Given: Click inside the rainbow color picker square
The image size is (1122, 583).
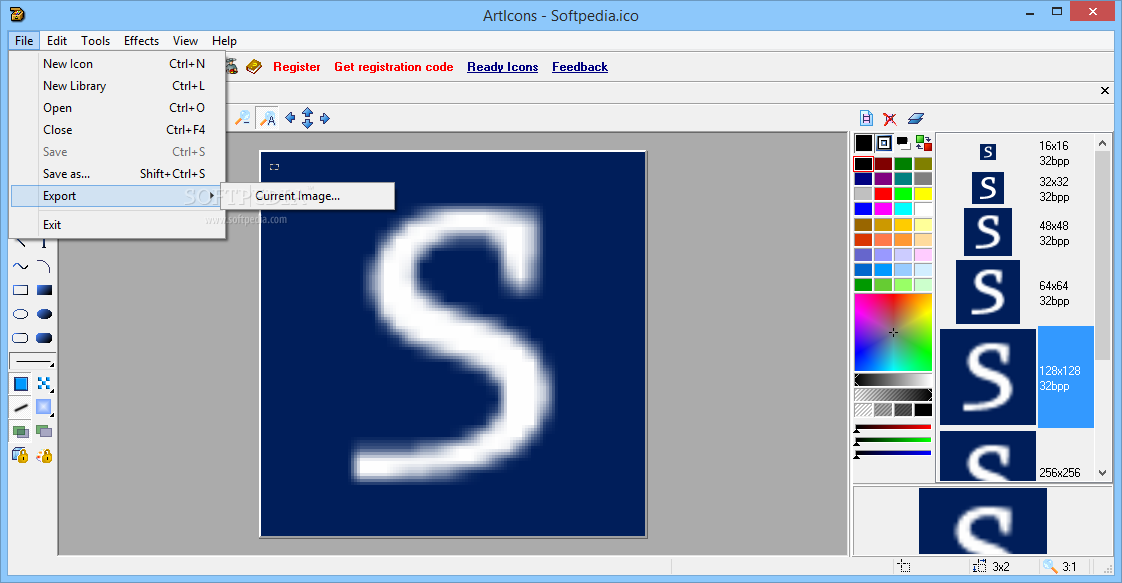Looking at the screenshot, I should pyautogui.click(x=893, y=333).
